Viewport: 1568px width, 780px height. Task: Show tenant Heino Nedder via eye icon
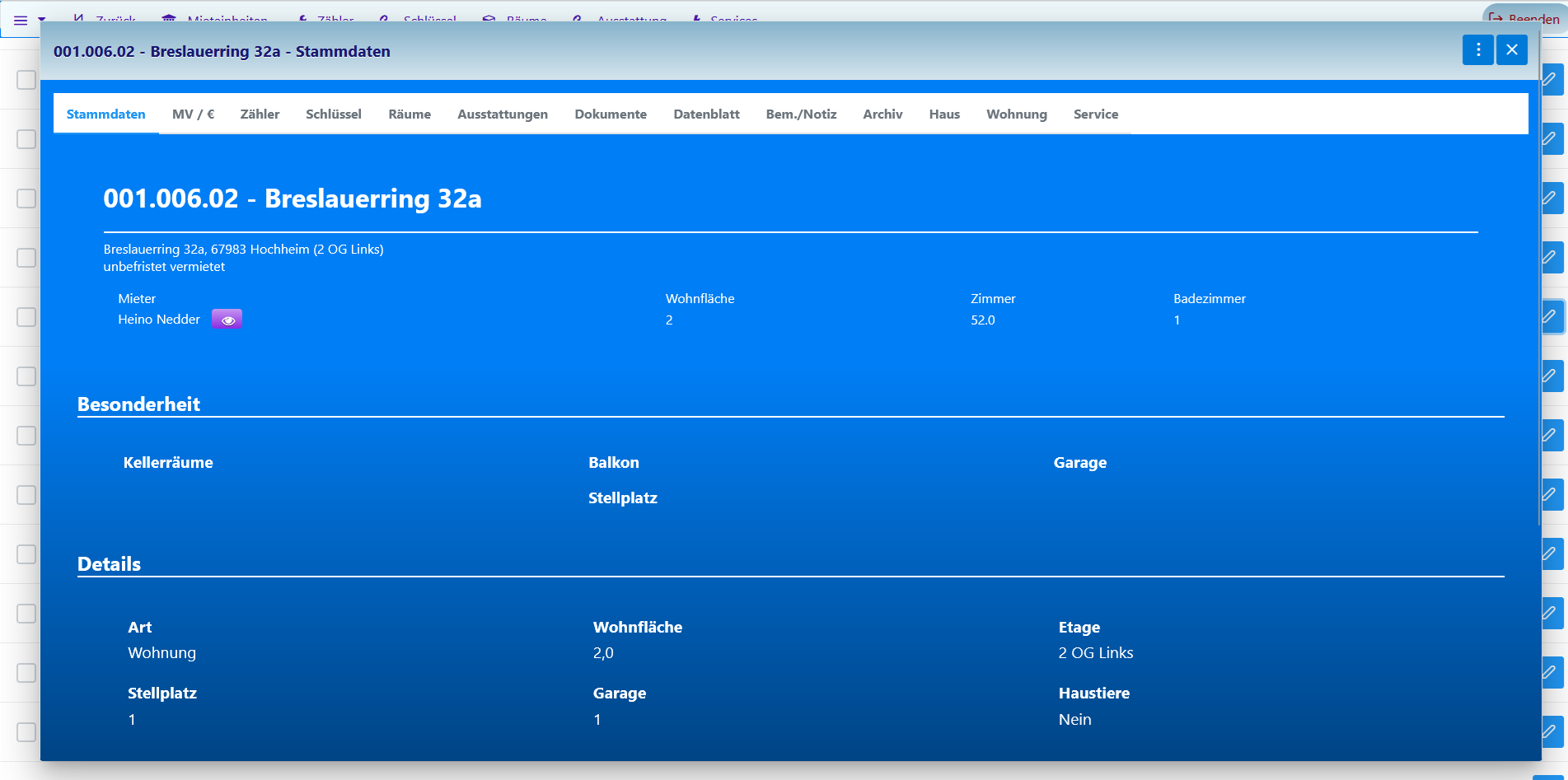pyautogui.click(x=227, y=320)
